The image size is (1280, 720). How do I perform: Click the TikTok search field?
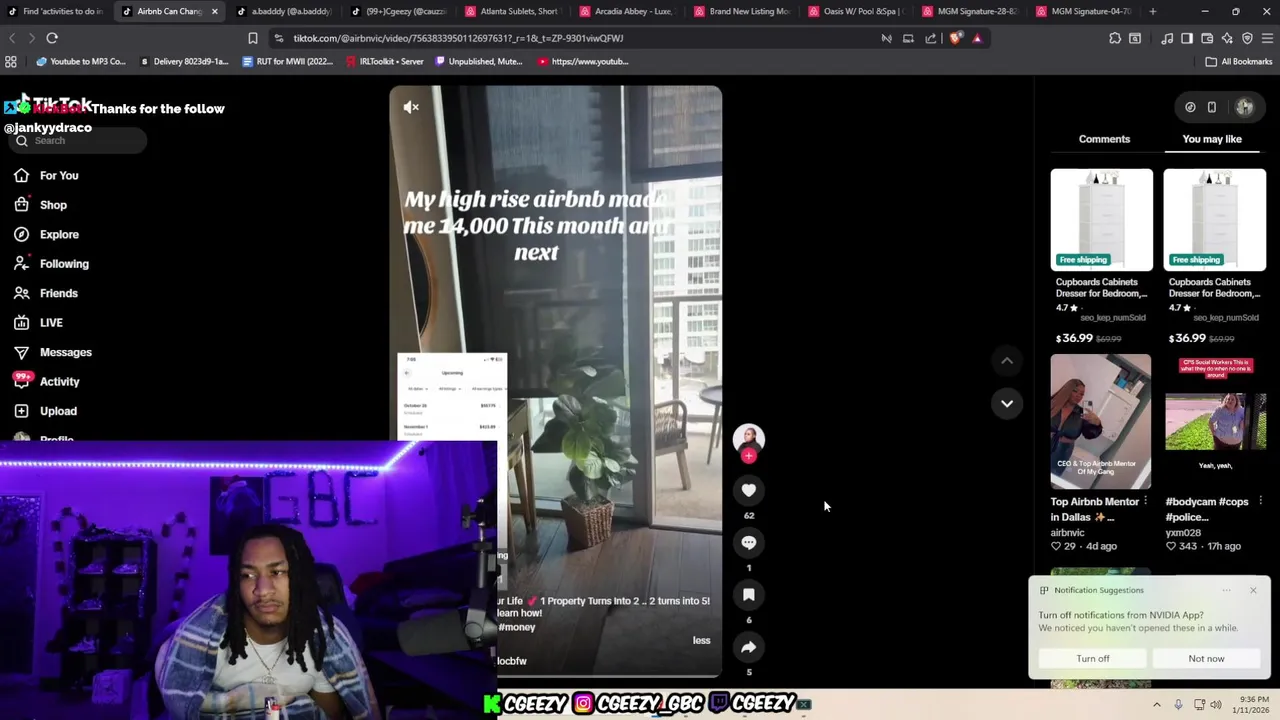pos(78,141)
